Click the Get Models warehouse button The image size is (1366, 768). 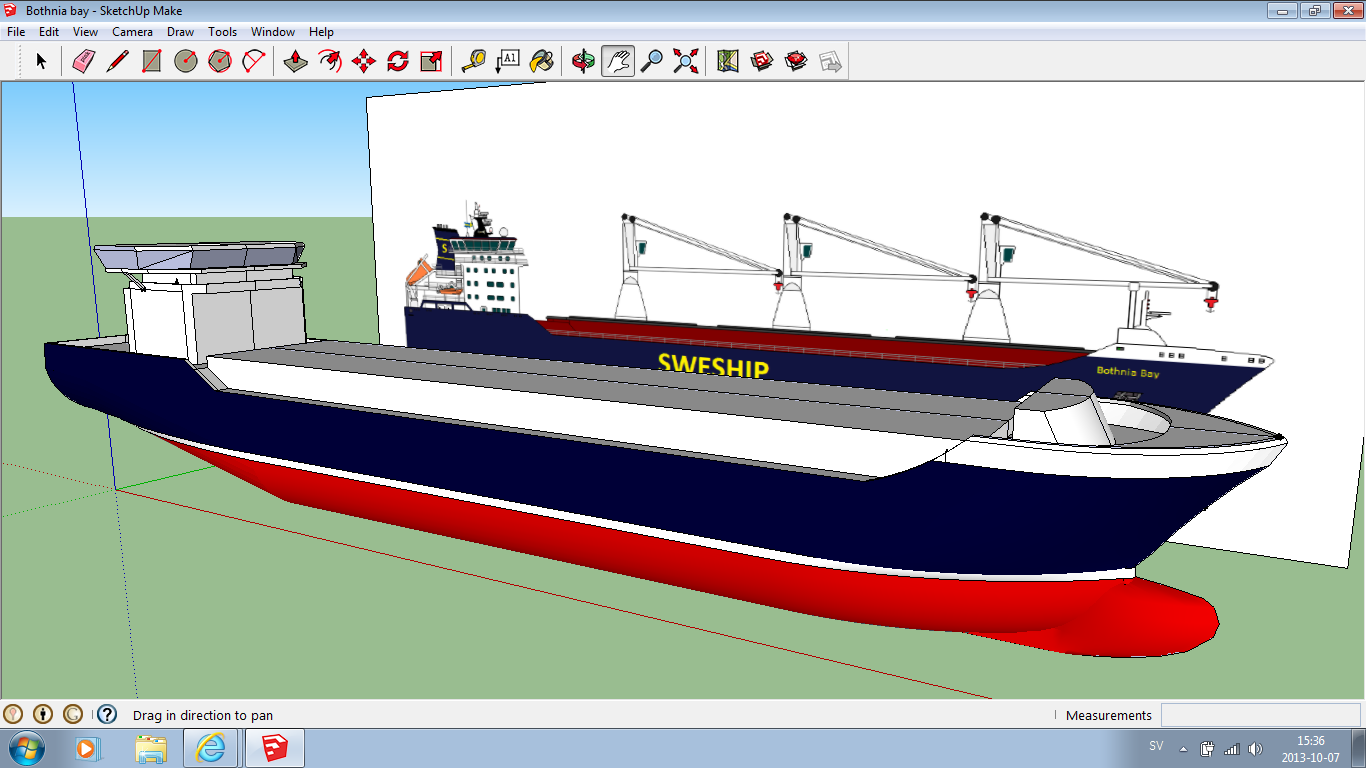(x=762, y=61)
